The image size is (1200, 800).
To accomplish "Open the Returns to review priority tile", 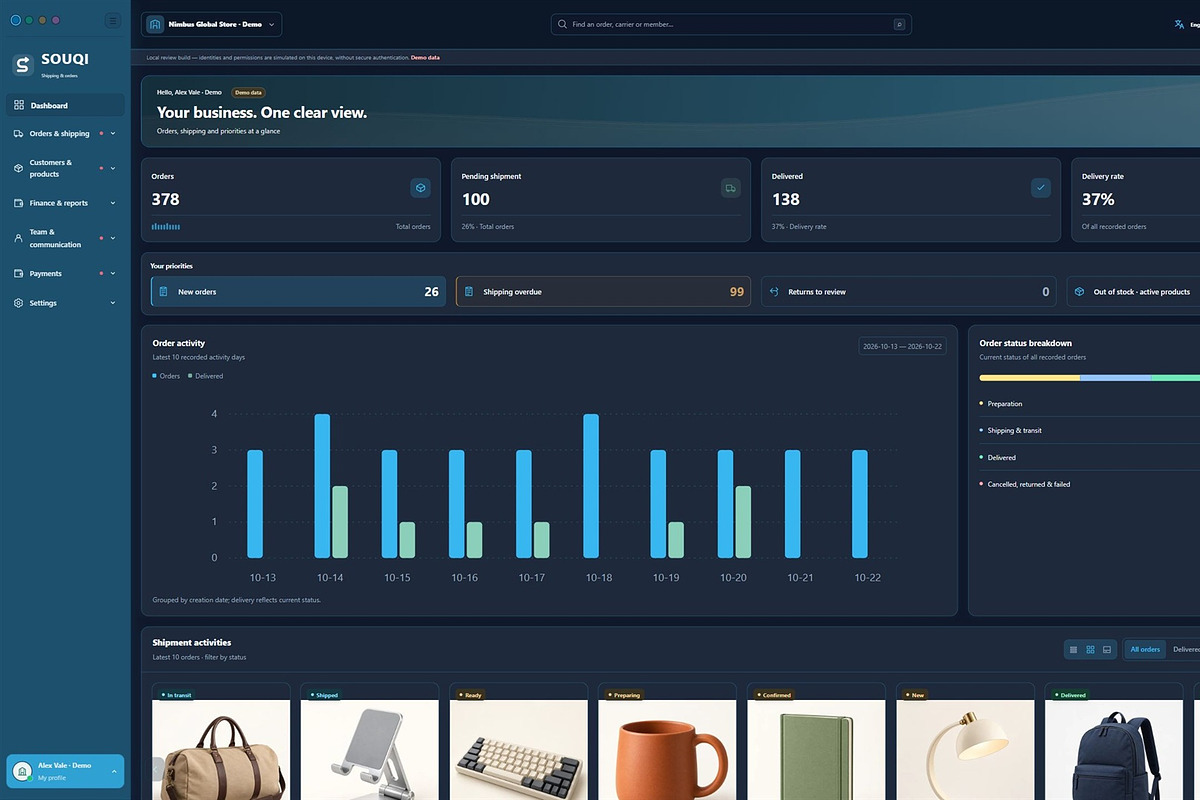I will (908, 292).
